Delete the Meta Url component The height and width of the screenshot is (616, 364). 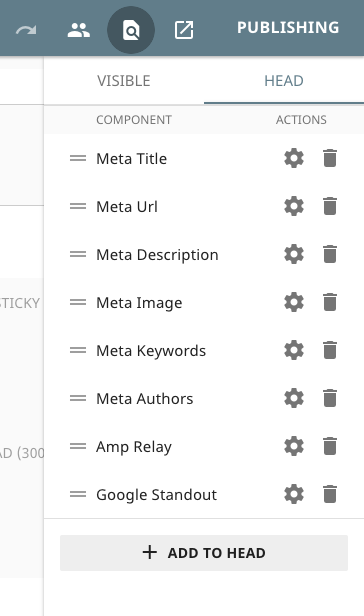pyautogui.click(x=330, y=206)
